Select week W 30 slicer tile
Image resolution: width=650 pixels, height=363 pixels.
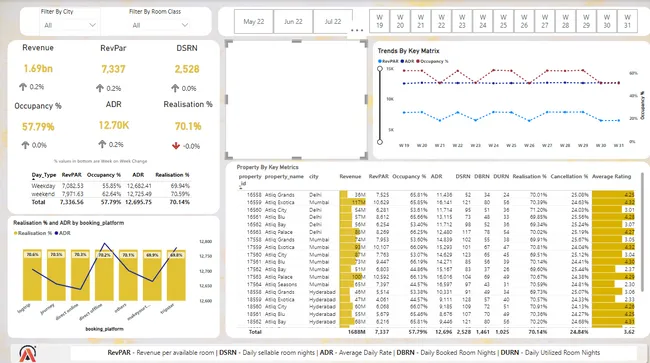pyautogui.click(x=607, y=21)
